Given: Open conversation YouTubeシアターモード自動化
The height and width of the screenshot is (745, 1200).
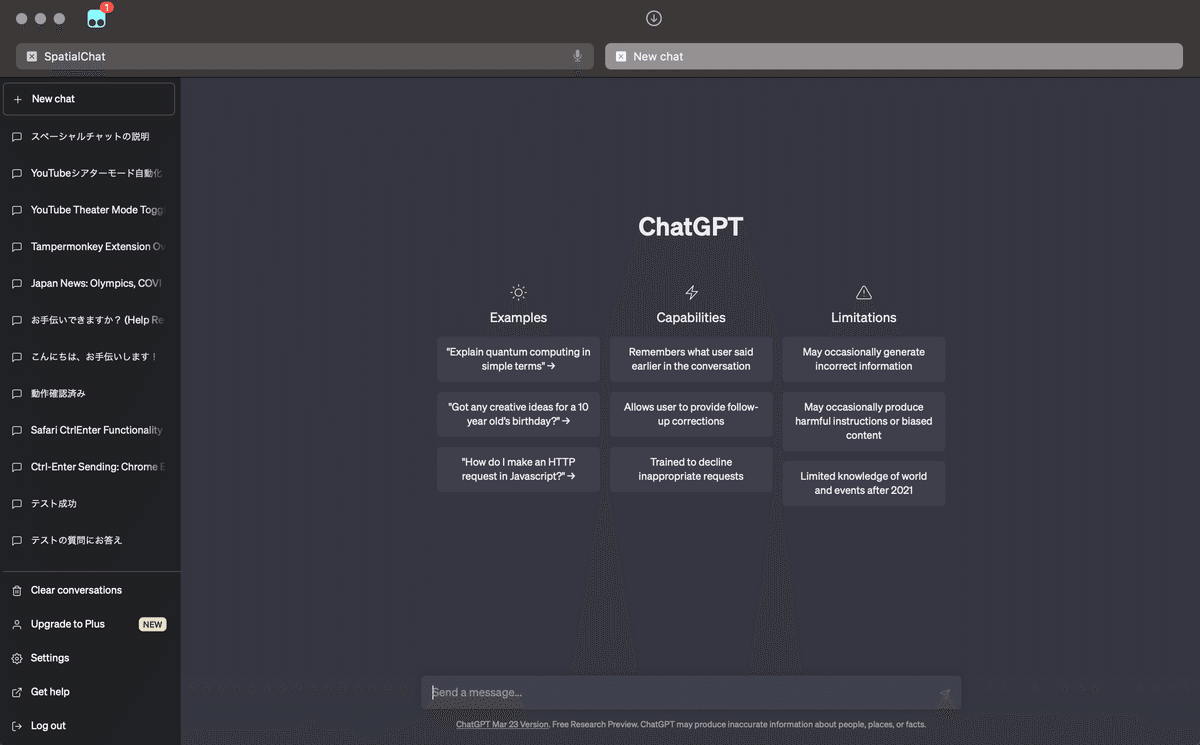Looking at the screenshot, I should click(x=90, y=173).
